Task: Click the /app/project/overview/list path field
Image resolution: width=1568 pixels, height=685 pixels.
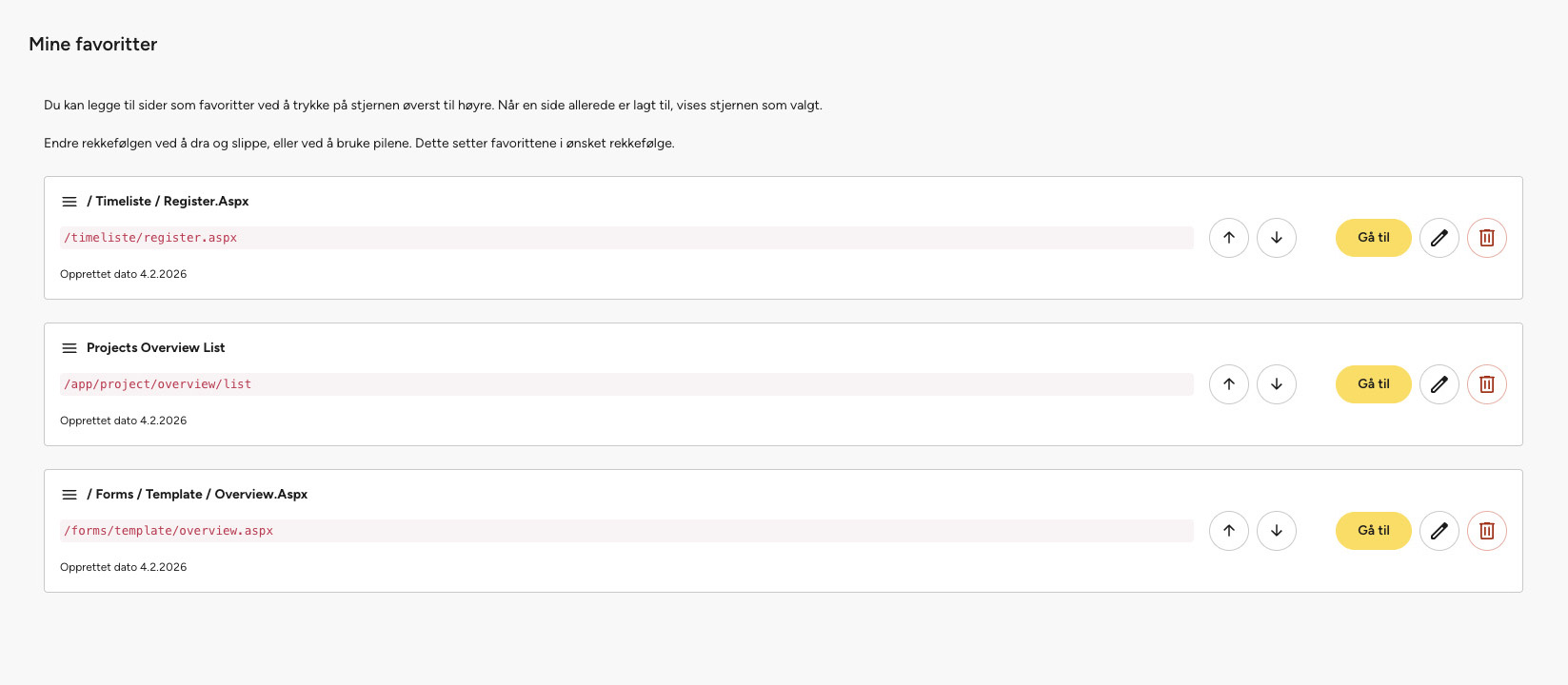Action: [625, 384]
